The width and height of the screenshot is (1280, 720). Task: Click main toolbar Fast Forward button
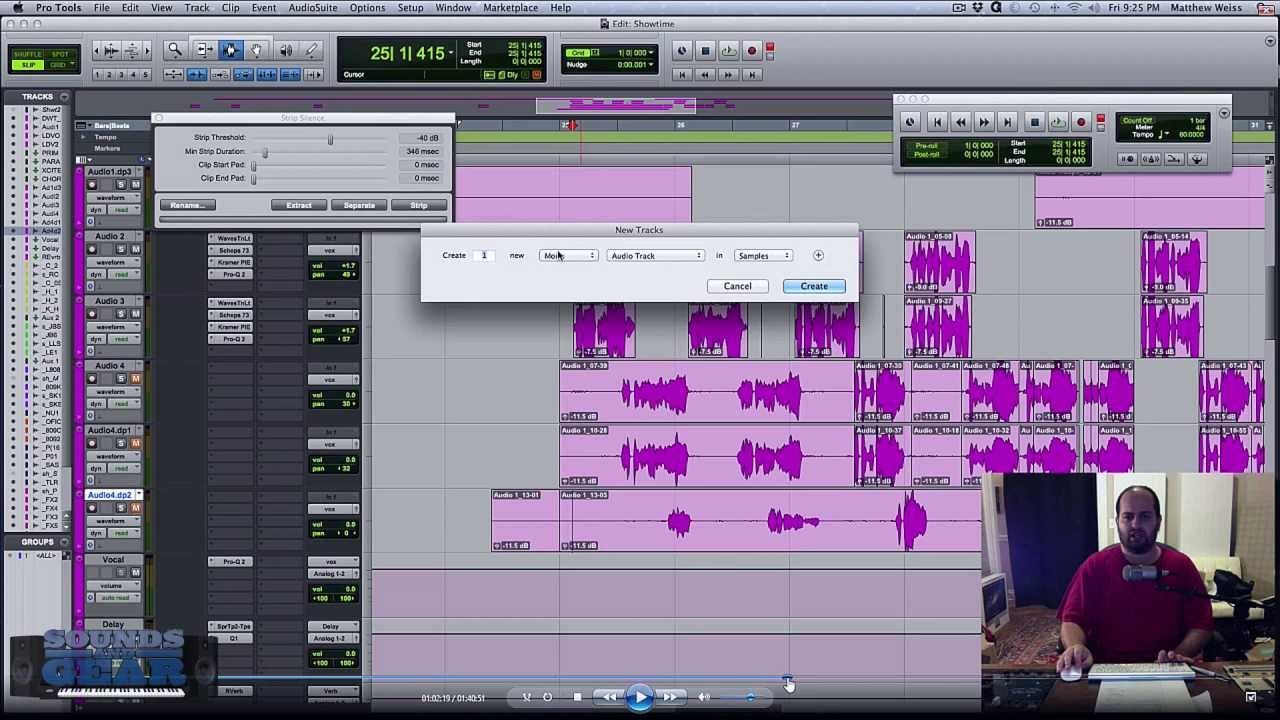click(728, 74)
